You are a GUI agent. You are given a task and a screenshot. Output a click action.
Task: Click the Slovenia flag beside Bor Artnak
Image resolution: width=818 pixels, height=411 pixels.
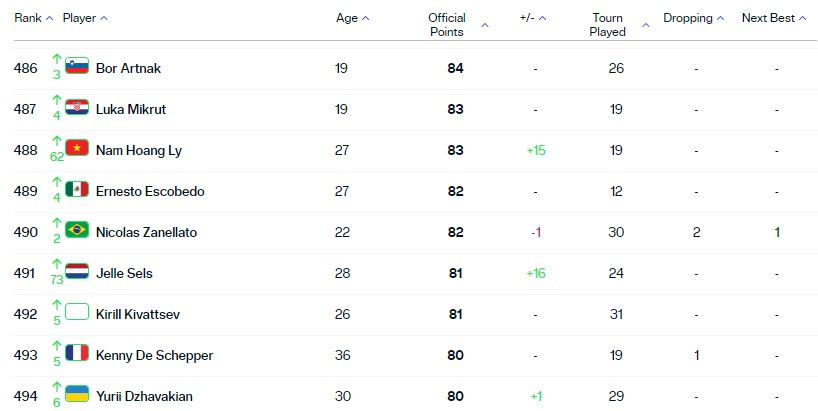pyautogui.click(x=77, y=66)
